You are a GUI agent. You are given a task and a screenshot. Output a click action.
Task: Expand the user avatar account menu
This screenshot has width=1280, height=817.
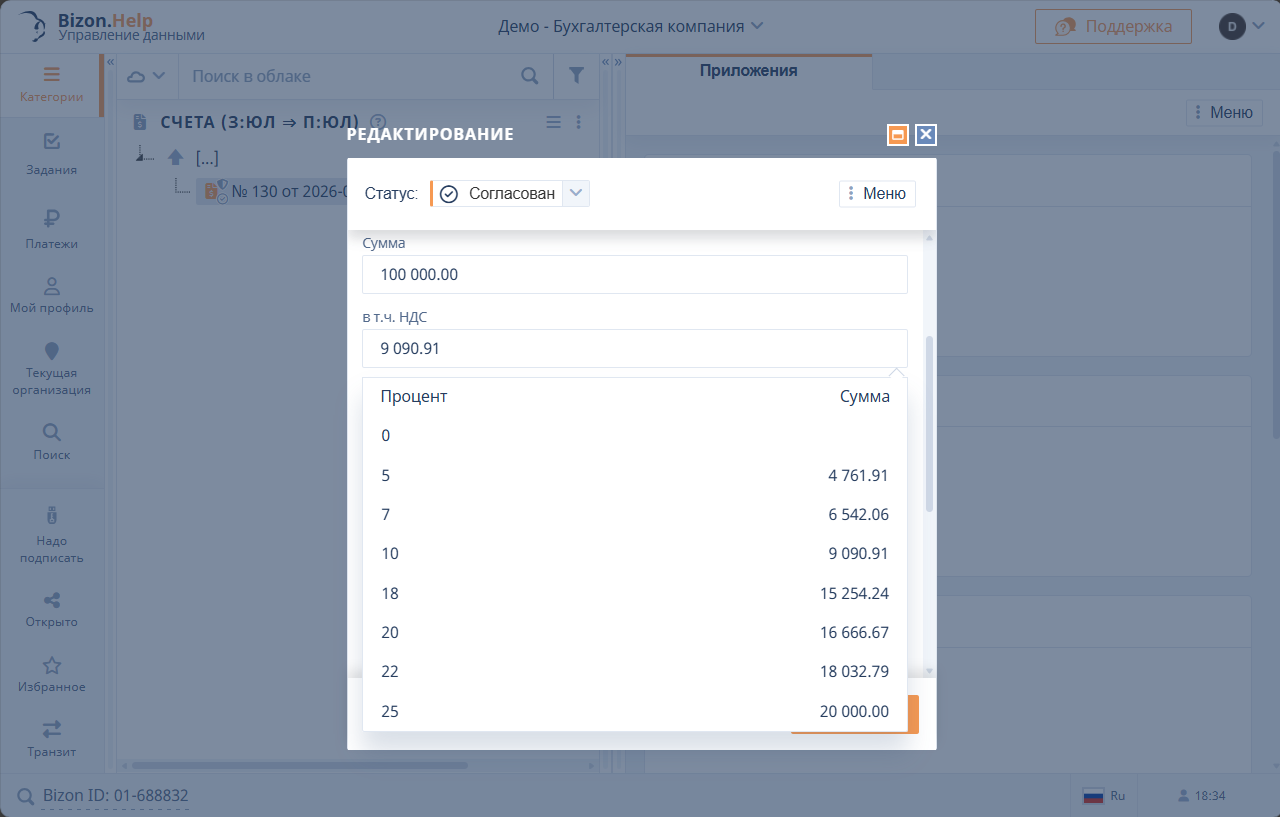click(x=1242, y=26)
